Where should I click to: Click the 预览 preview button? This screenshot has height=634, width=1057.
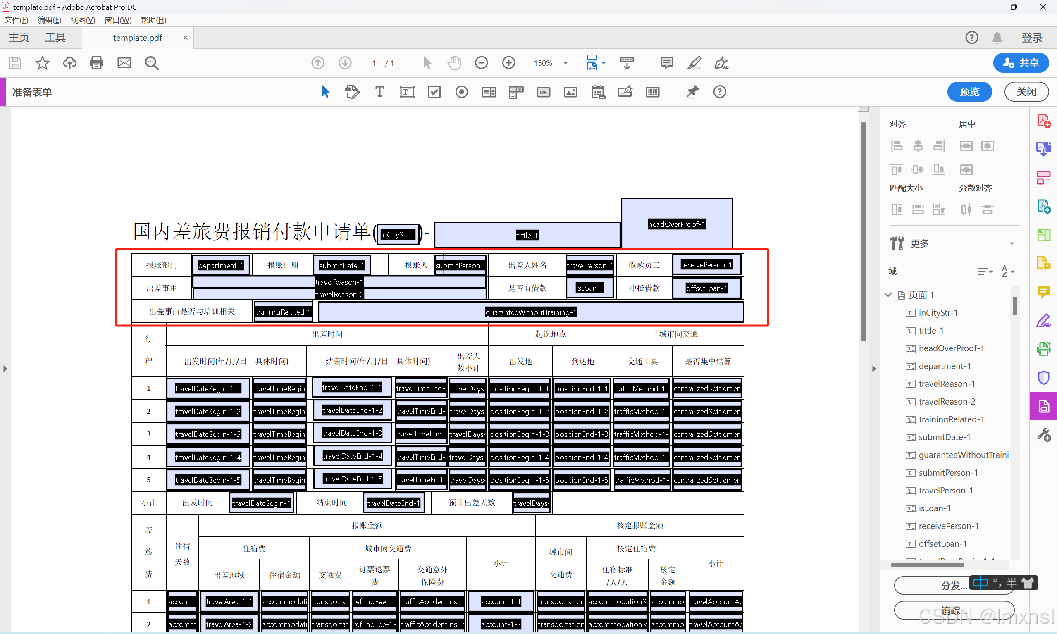tap(969, 92)
